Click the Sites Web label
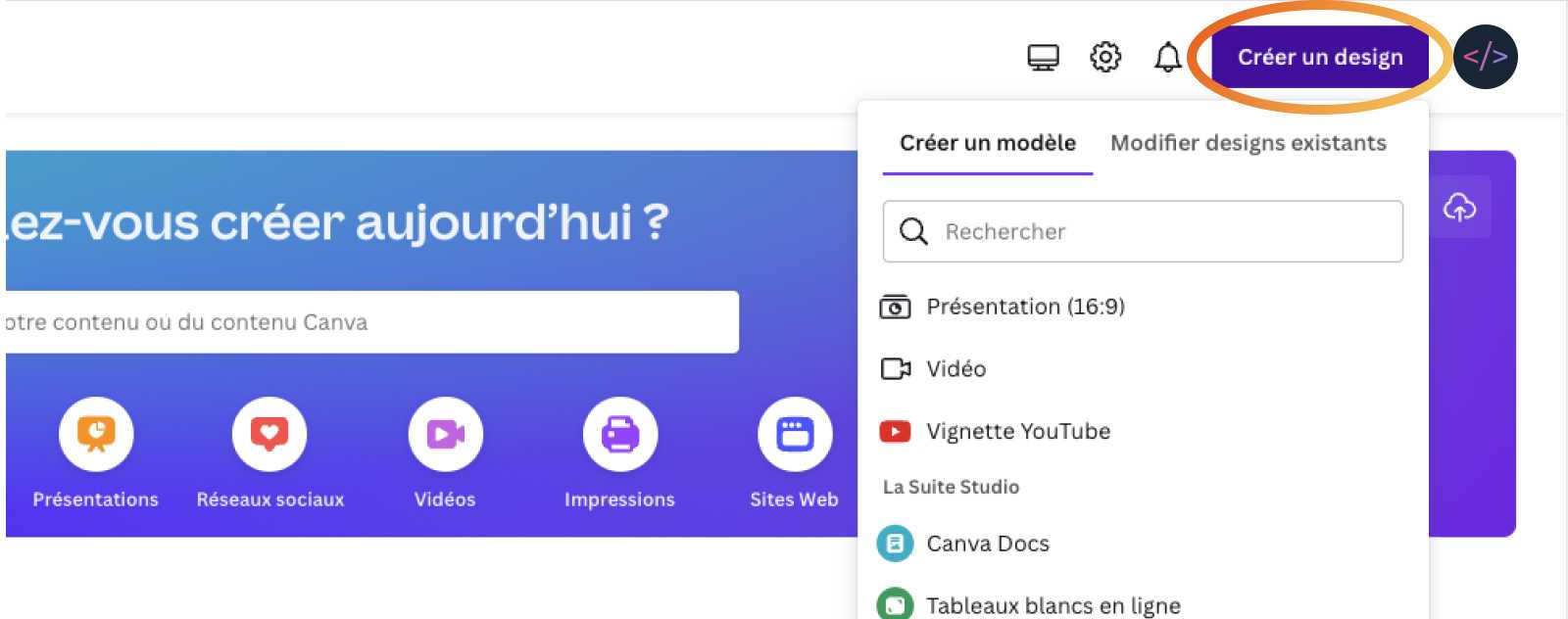The height and width of the screenshot is (619, 1568). (x=795, y=500)
